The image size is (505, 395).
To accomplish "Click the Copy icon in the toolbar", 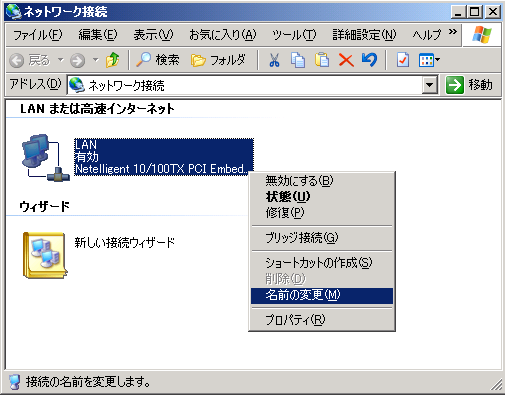I will [298, 60].
